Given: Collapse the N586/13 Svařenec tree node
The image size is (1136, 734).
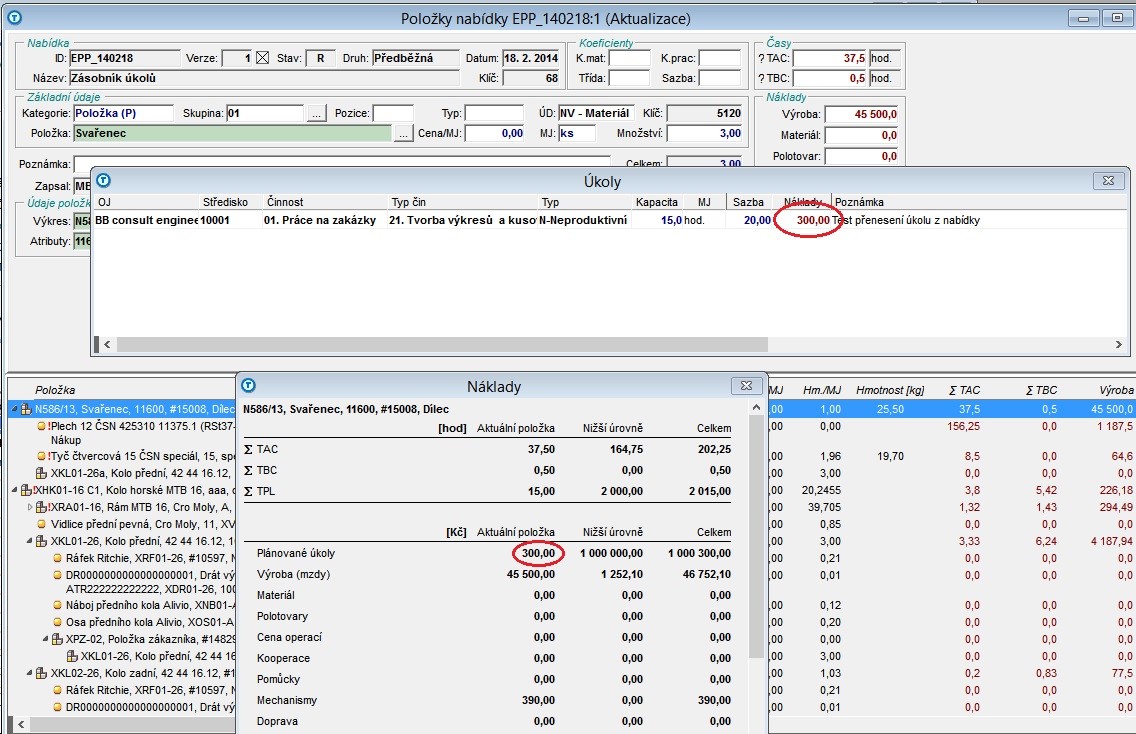Looking at the screenshot, I should coord(14,409).
